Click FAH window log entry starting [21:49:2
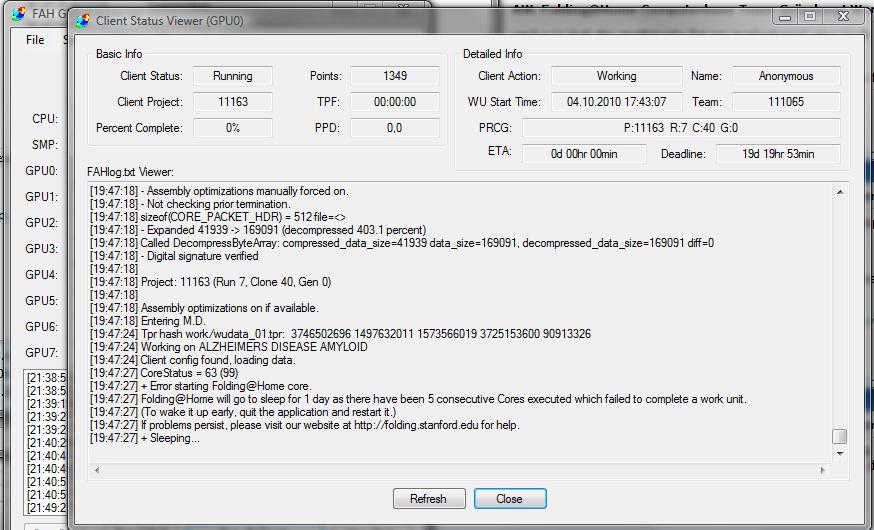This screenshot has height=530, width=874. (46, 508)
